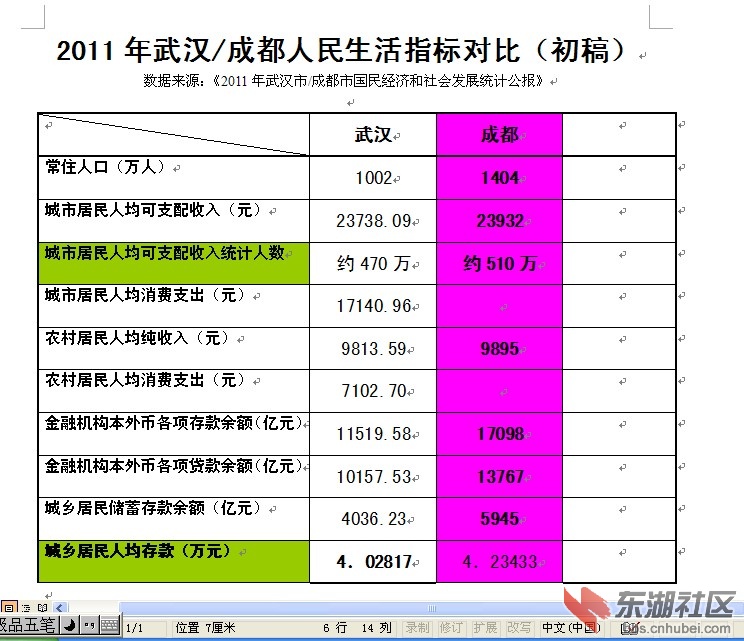Image resolution: width=744 pixels, height=641 pixels.
Task: Click the 常住人口（万人） row label
Action: (x=105, y=167)
